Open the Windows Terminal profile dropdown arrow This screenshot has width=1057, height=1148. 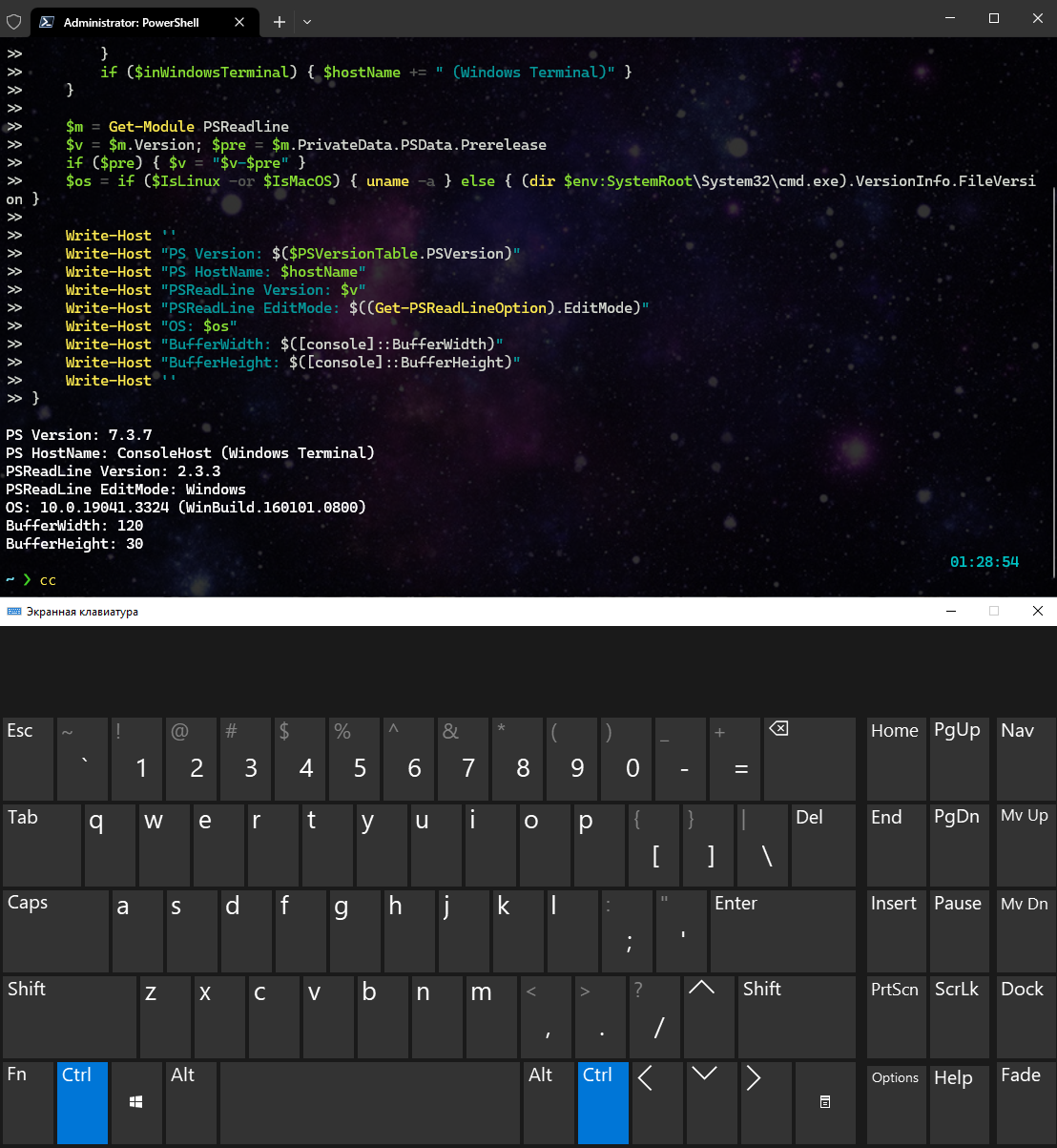click(x=307, y=22)
